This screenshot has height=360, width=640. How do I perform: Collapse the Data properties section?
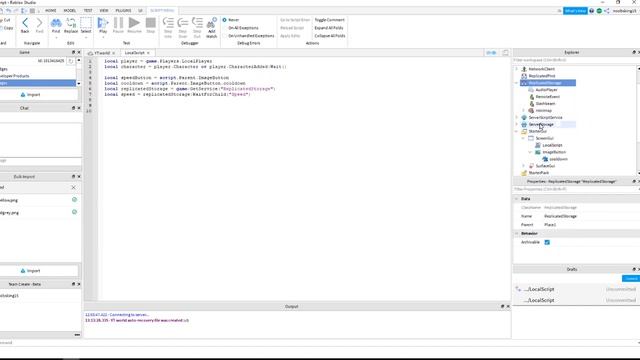coord(516,198)
